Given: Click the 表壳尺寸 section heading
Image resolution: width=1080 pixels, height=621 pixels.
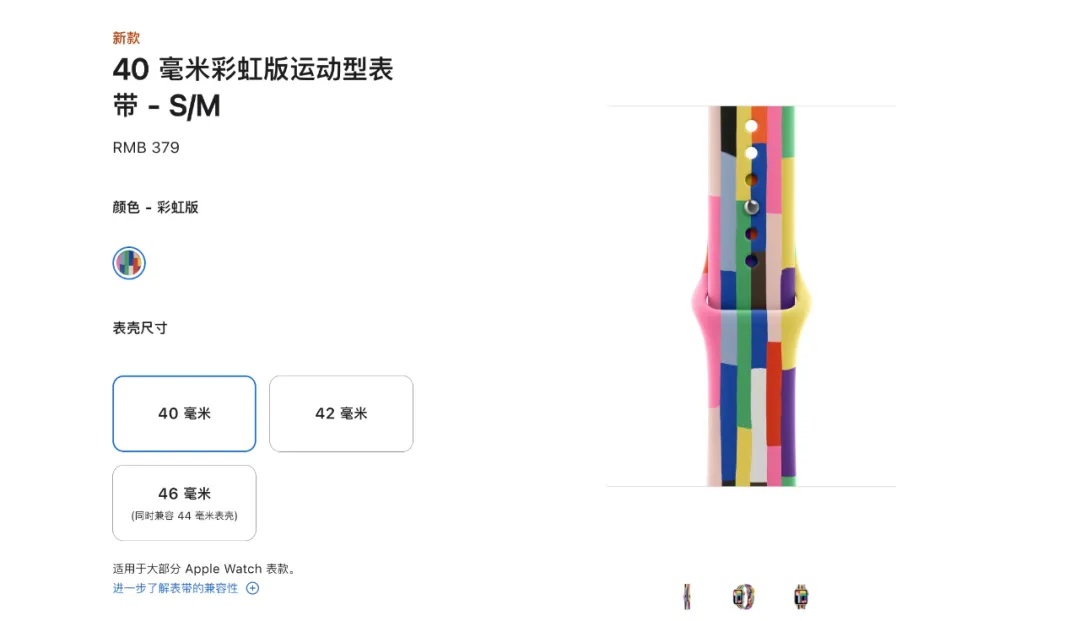Looking at the screenshot, I should click(140, 328).
